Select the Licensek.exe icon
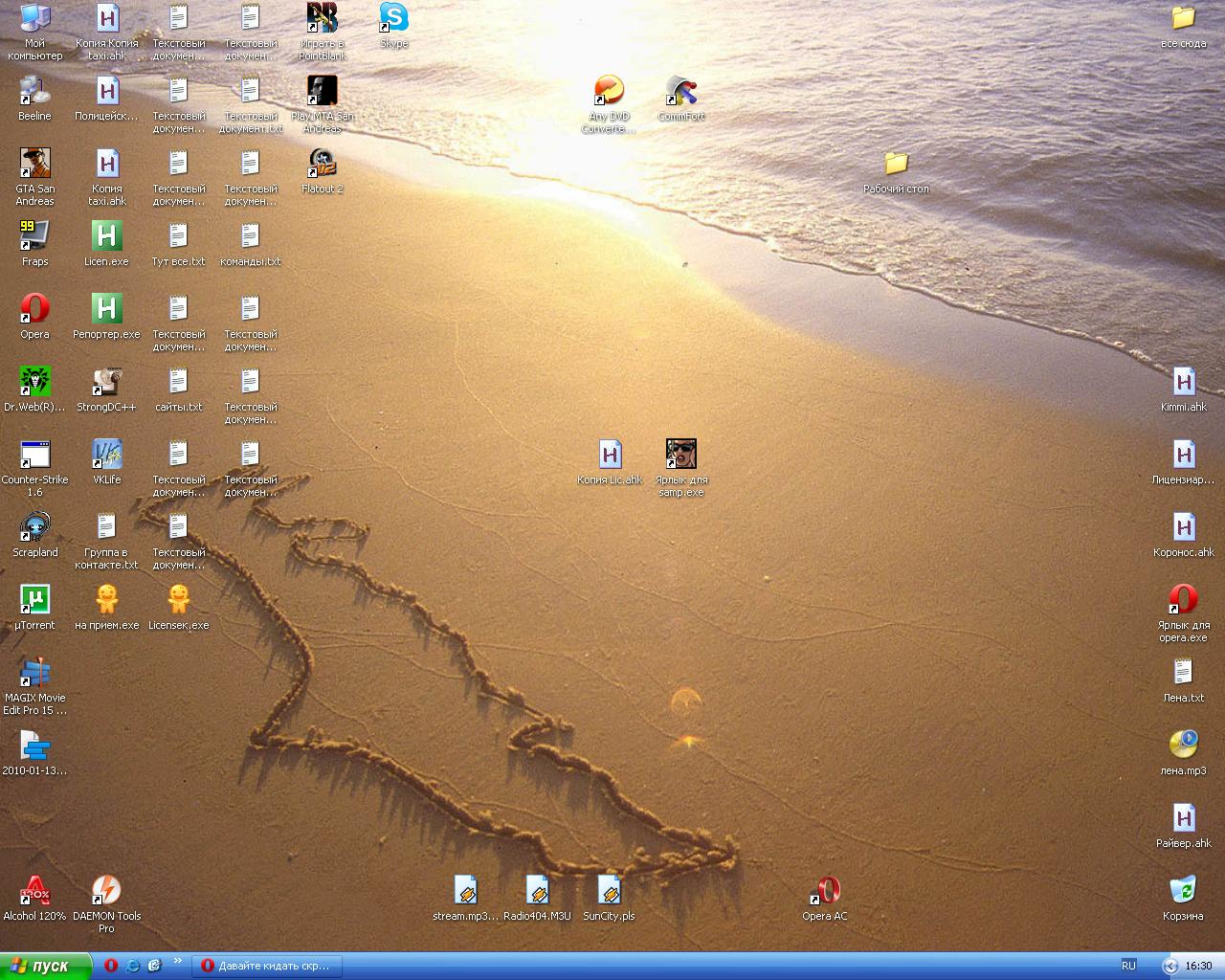Viewport: 1225px width, 980px height. pos(178,608)
